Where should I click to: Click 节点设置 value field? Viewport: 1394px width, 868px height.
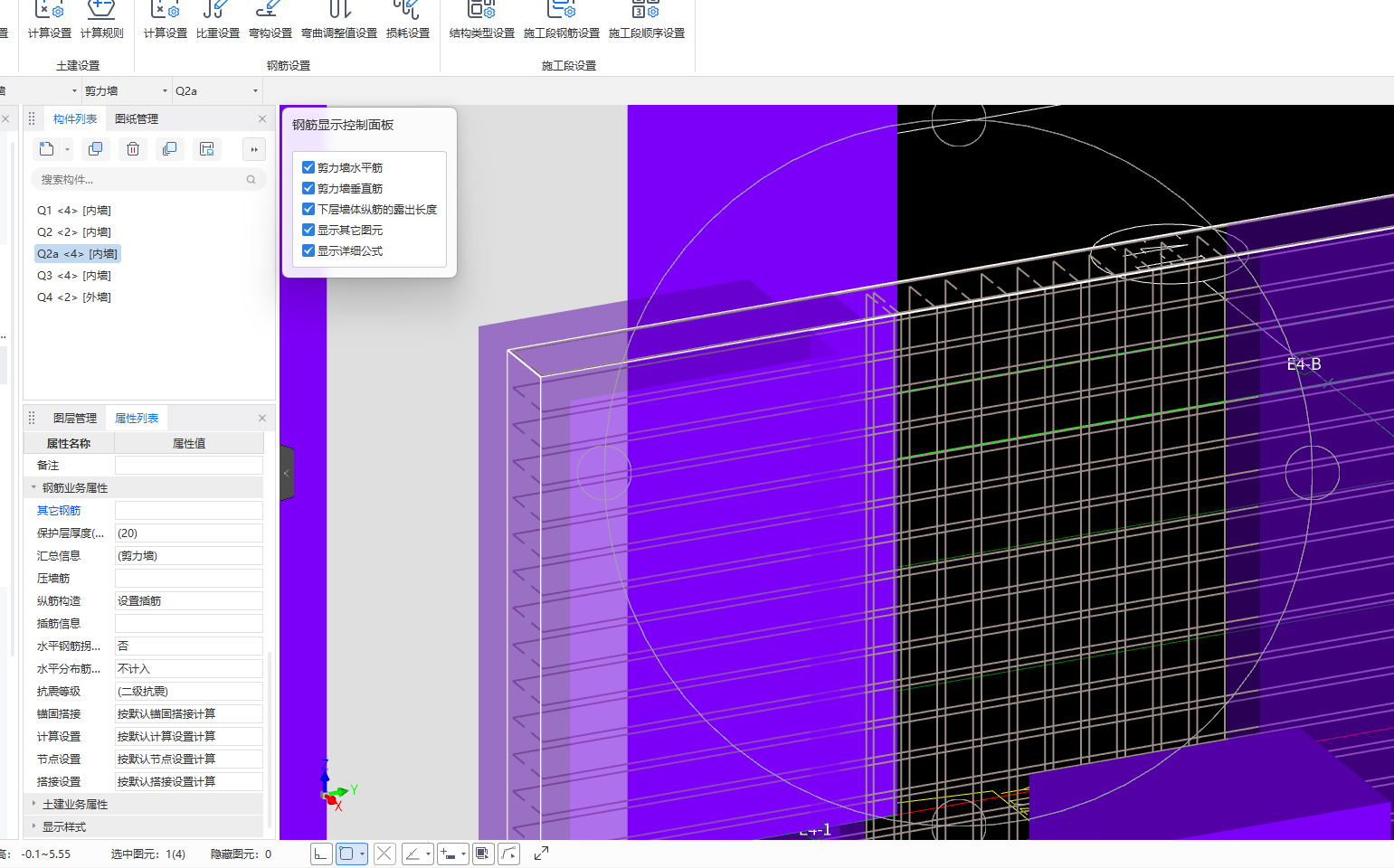click(188, 759)
